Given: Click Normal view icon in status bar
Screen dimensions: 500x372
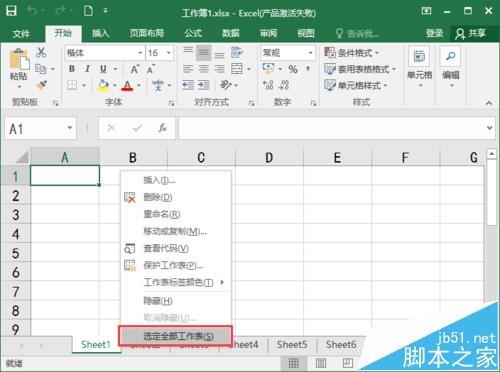Looking at the screenshot, I should click(293, 363).
